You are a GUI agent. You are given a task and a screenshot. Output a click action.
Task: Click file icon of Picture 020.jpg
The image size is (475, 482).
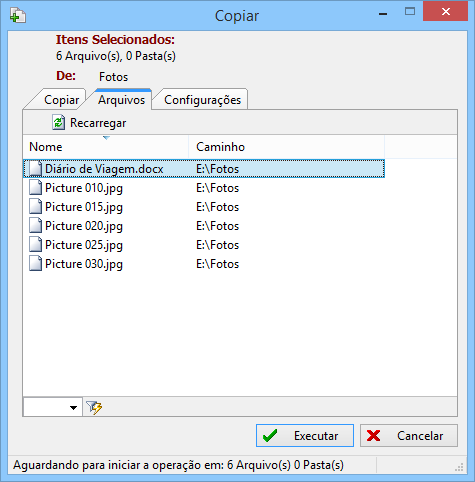click(x=35, y=225)
